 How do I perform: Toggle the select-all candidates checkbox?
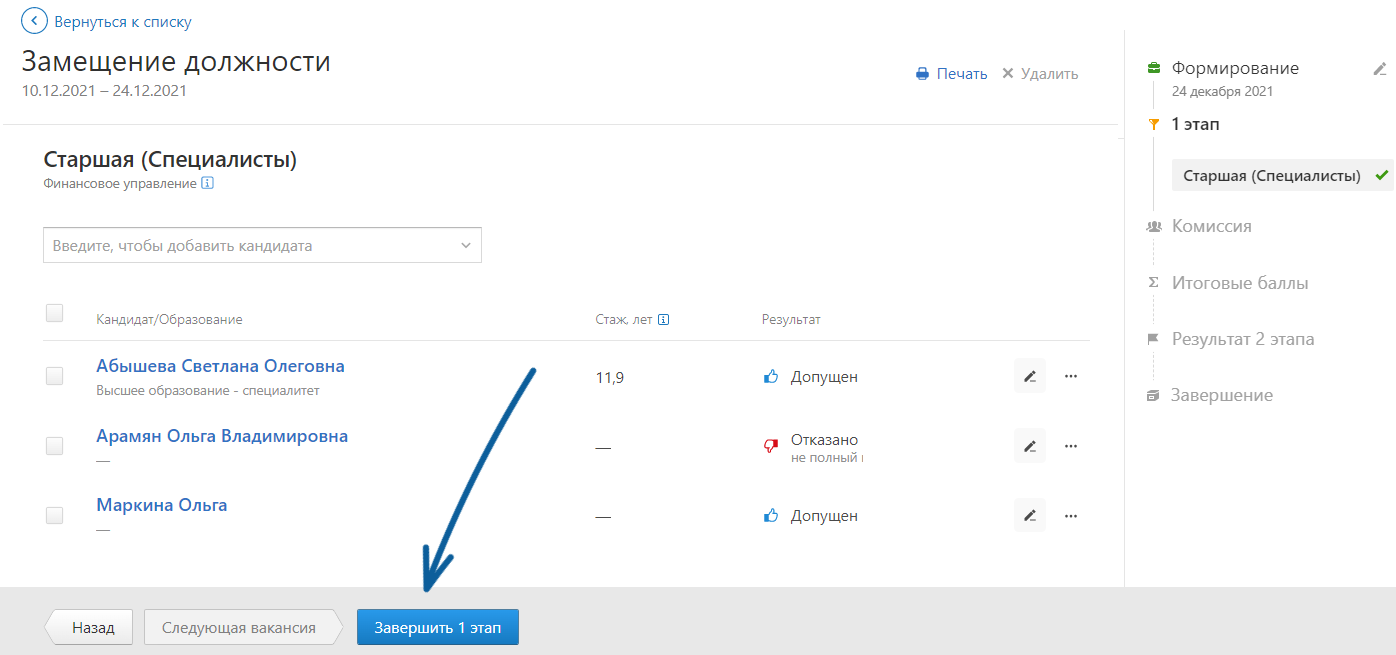pos(55,313)
